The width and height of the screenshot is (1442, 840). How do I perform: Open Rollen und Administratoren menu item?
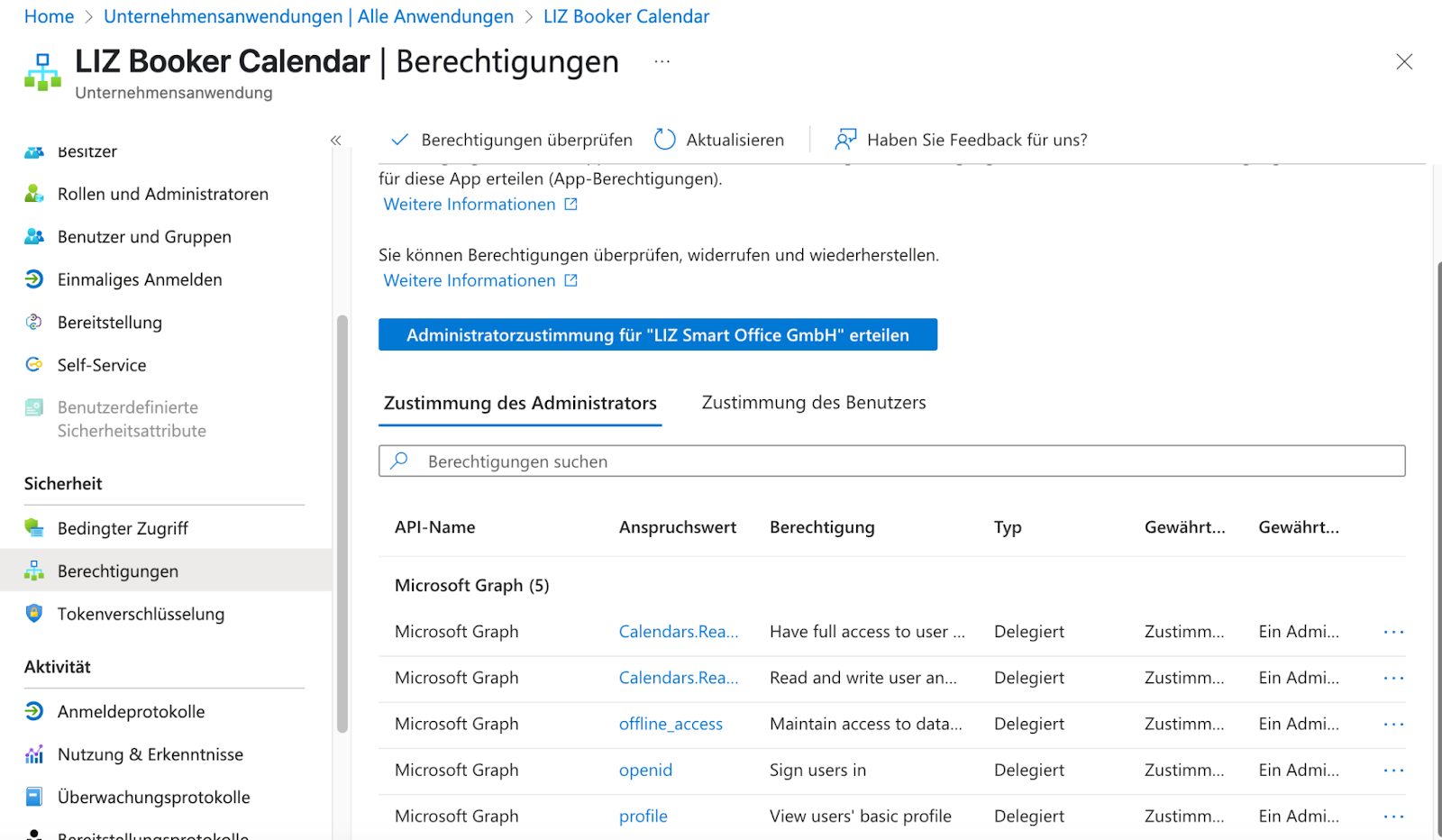coord(163,194)
